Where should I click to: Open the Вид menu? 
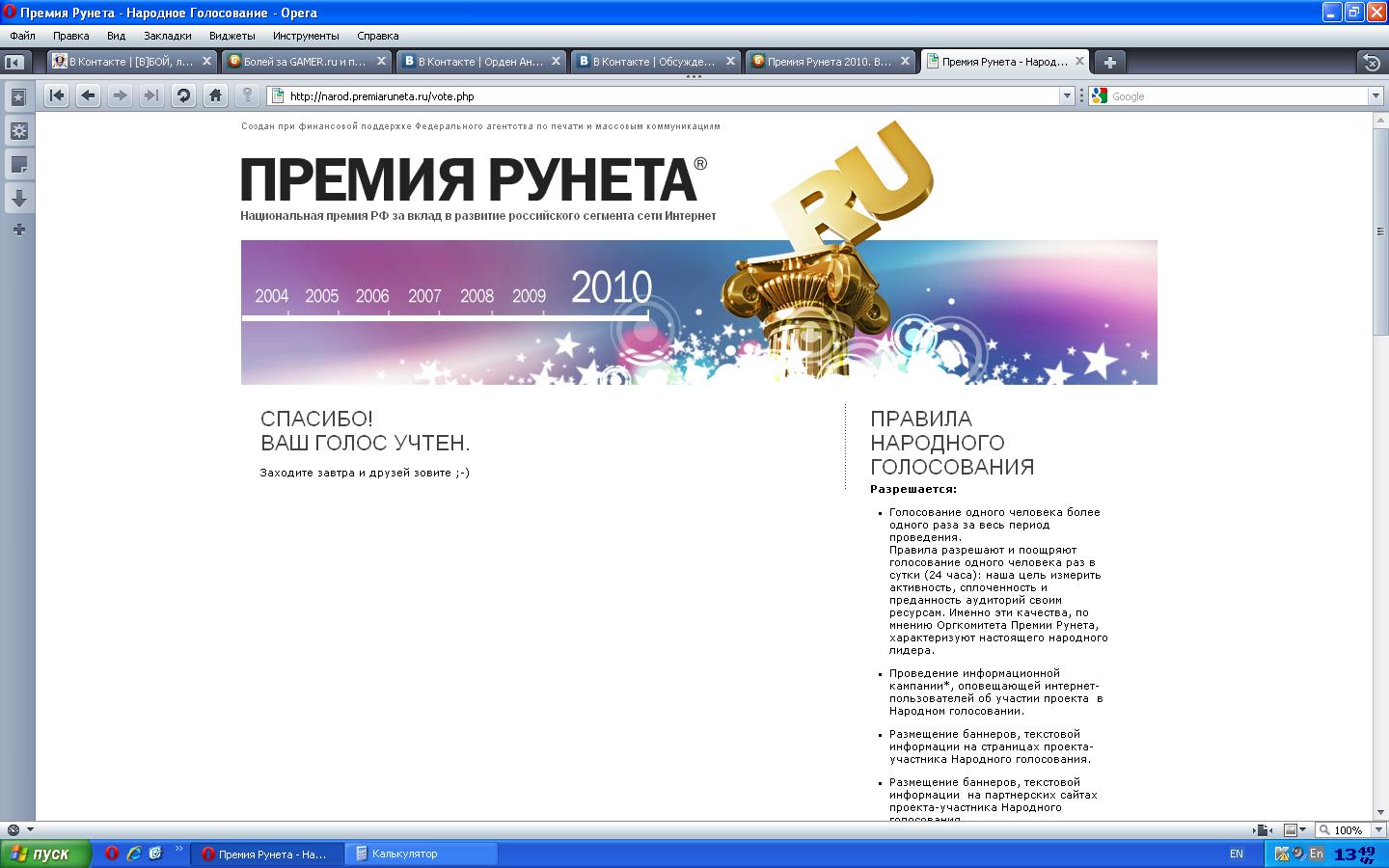click(117, 36)
